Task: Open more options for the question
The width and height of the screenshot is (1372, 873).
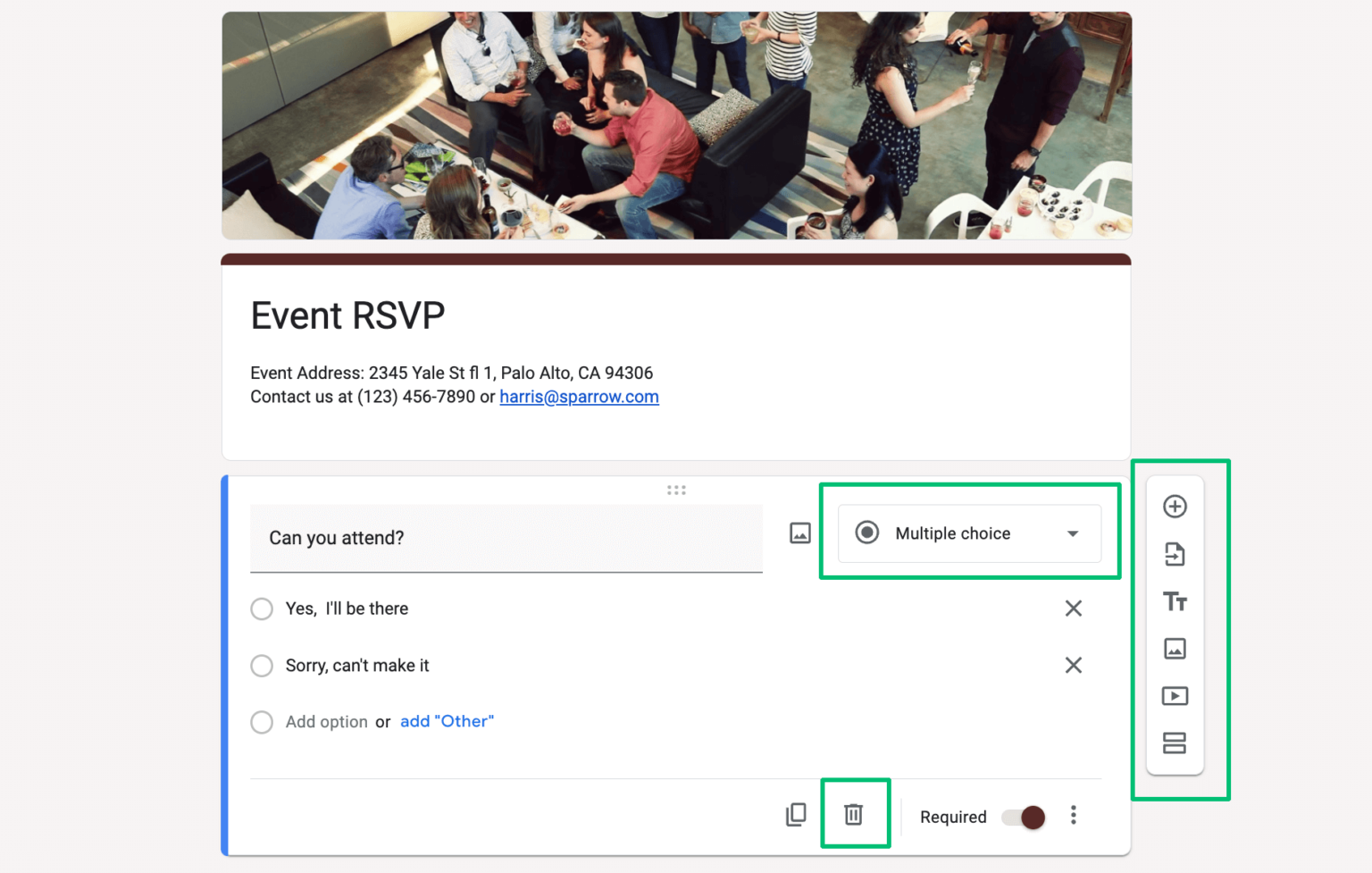Action: (x=1073, y=815)
